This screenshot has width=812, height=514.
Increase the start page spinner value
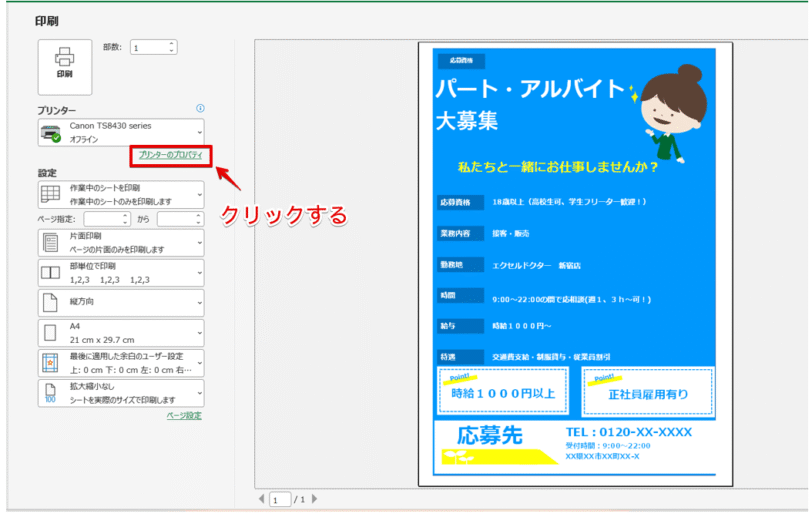tap(126, 215)
